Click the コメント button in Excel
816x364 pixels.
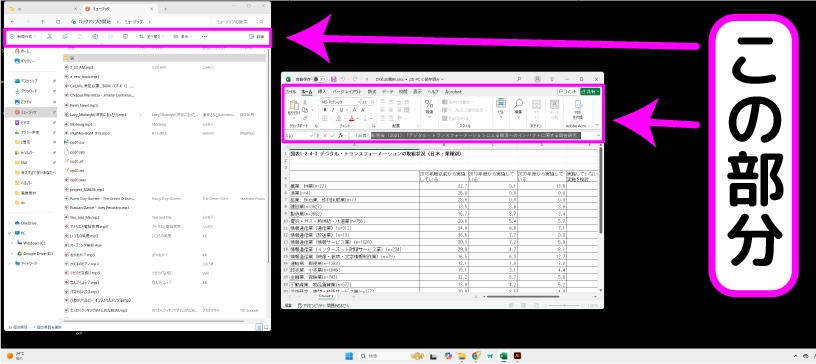click(x=567, y=91)
